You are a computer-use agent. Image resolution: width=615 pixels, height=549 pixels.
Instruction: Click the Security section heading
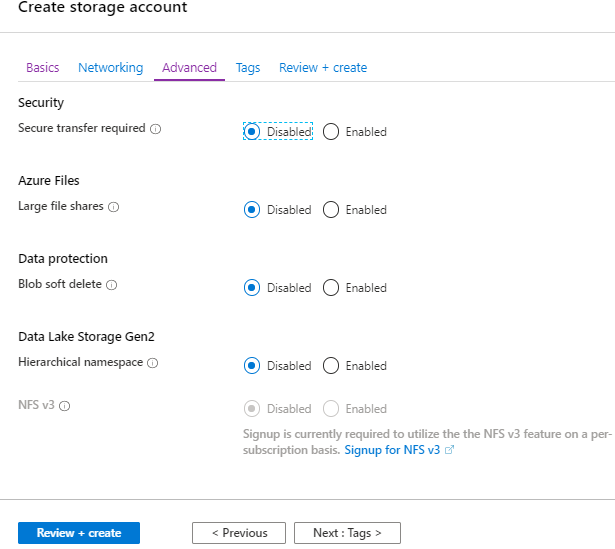(41, 103)
